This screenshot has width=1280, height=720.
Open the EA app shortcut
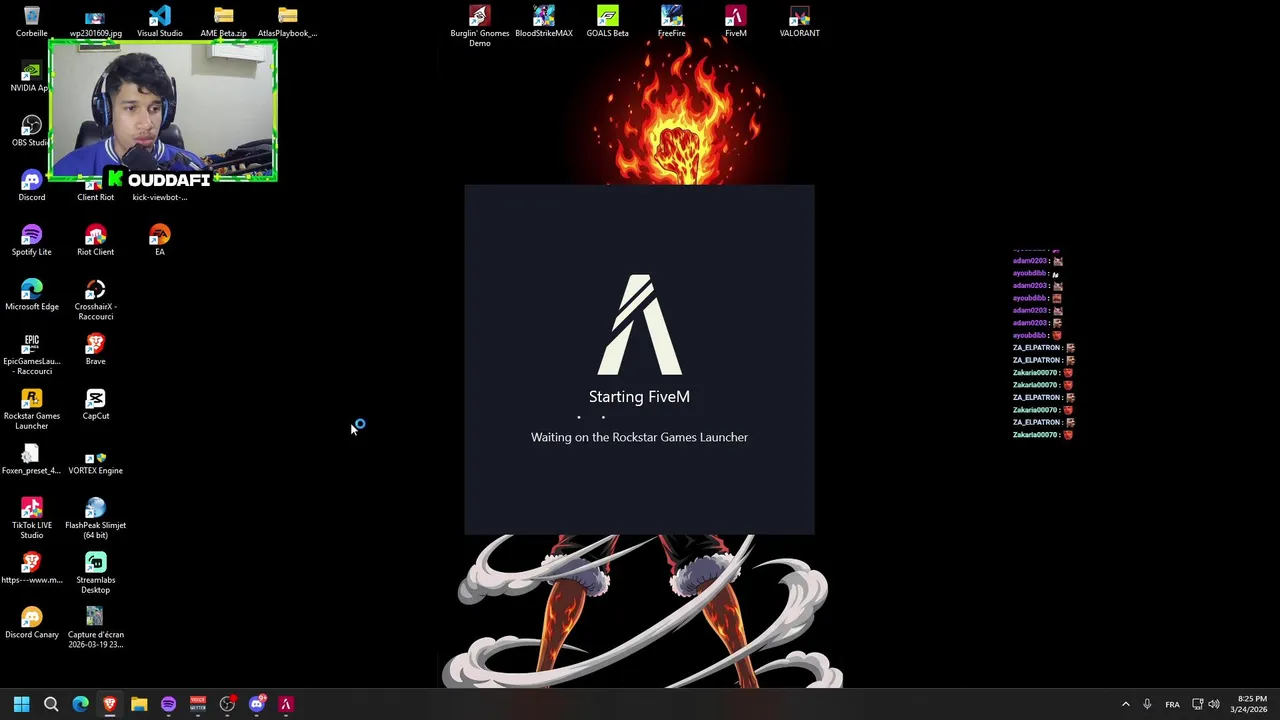click(x=159, y=240)
